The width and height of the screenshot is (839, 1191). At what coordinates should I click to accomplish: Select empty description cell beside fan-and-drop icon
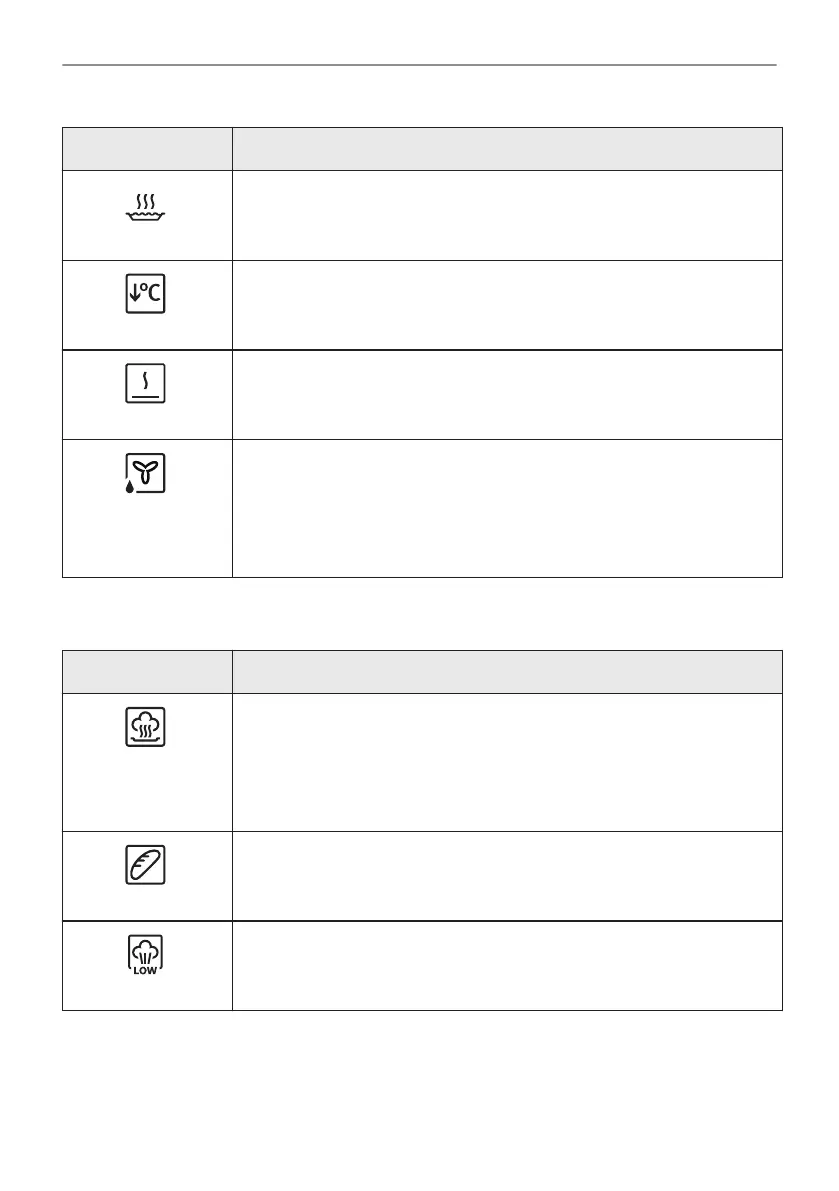pos(507,507)
